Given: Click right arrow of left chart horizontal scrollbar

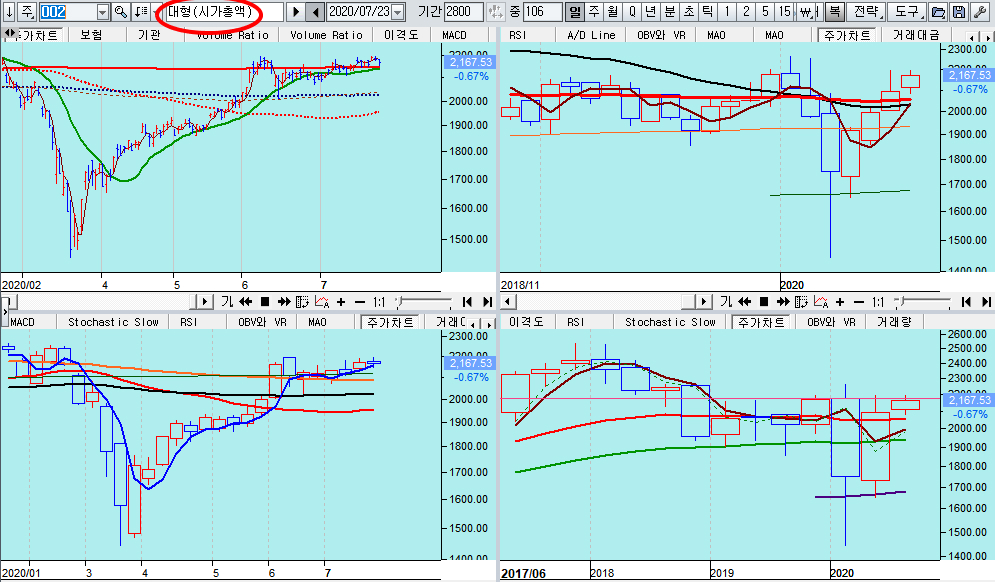Looking at the screenshot, I should [x=204, y=301].
